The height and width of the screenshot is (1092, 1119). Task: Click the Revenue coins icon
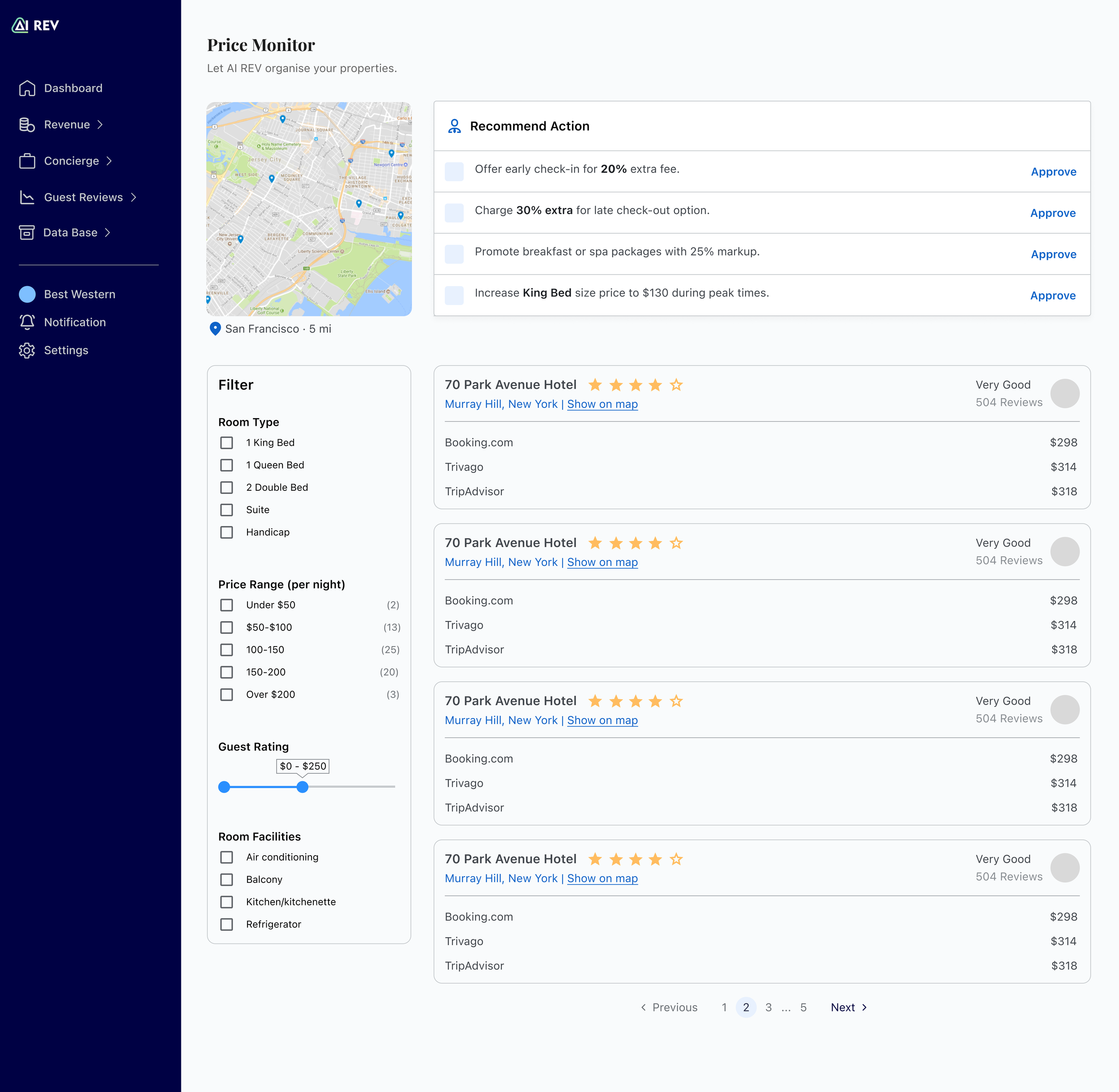[27, 124]
